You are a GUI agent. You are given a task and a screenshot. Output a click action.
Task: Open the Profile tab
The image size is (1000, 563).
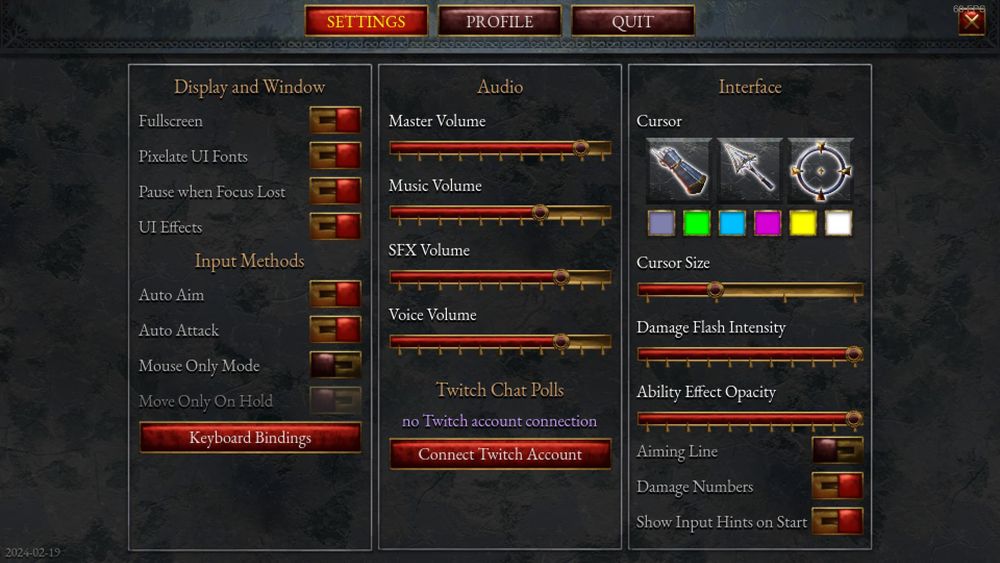point(499,21)
